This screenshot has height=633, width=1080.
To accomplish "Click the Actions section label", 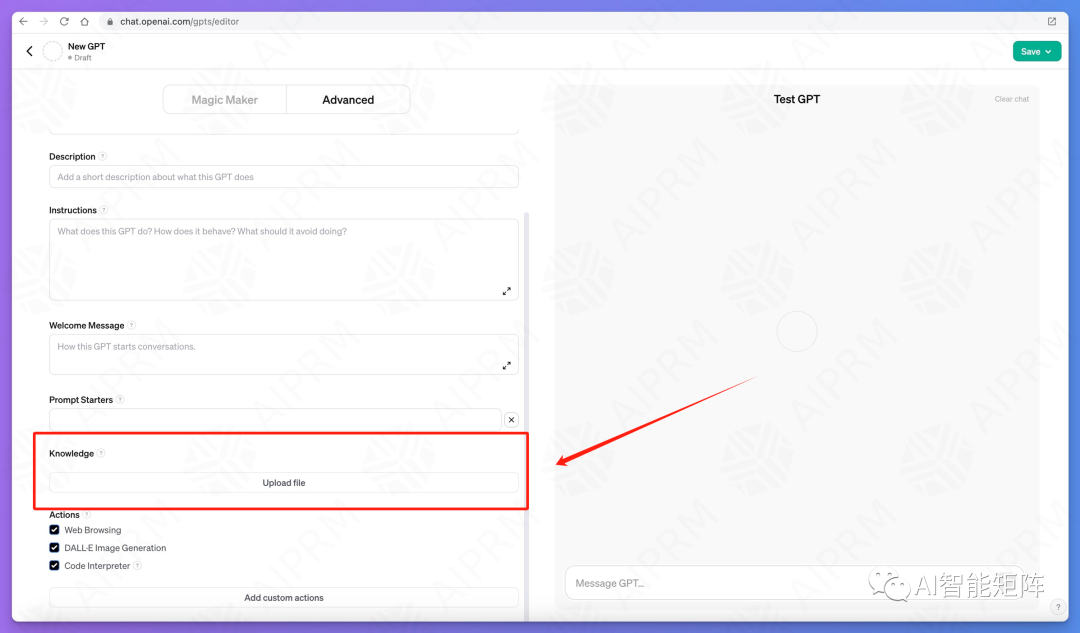I will (x=64, y=515).
